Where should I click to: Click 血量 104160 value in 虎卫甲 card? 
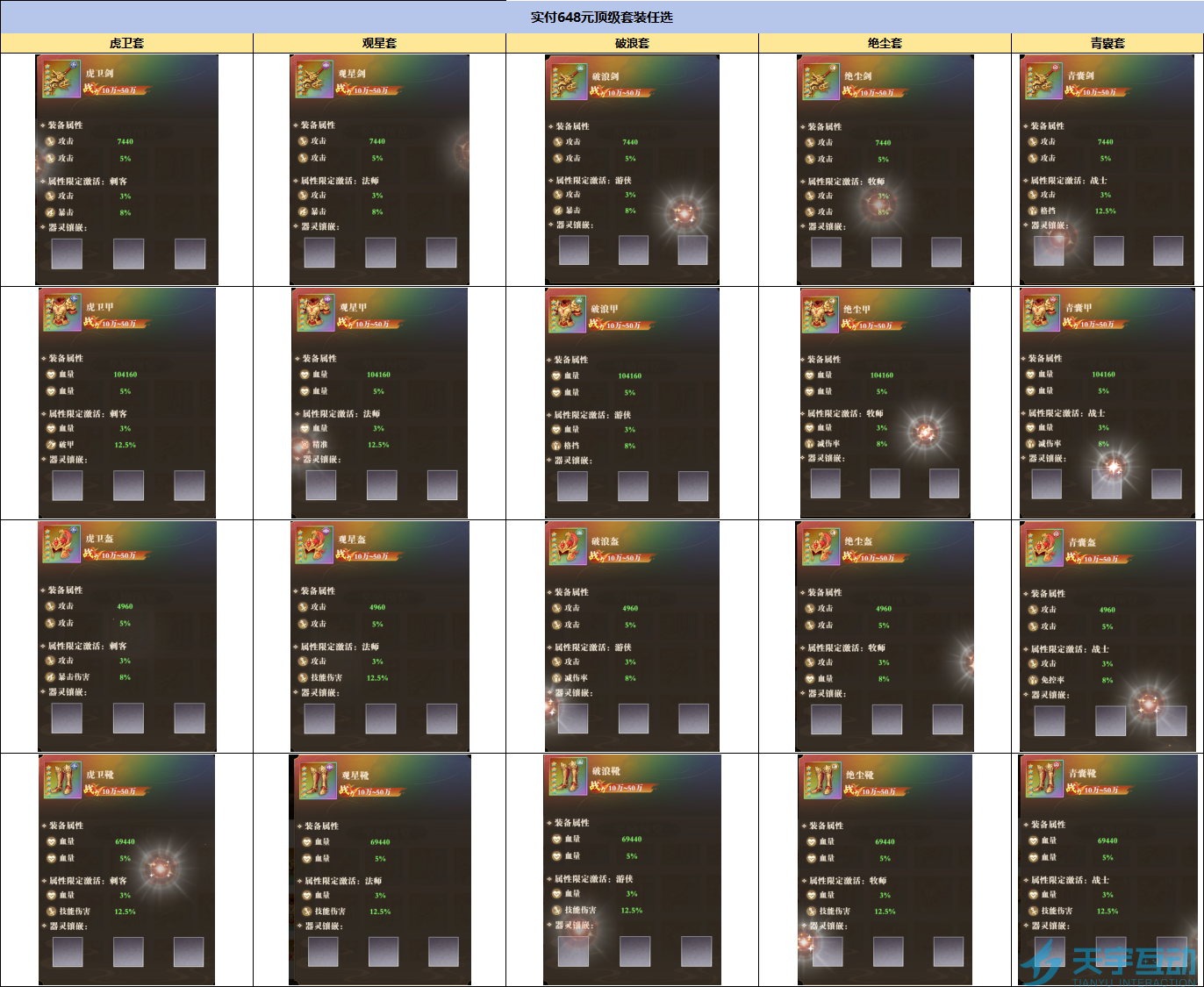tap(125, 375)
